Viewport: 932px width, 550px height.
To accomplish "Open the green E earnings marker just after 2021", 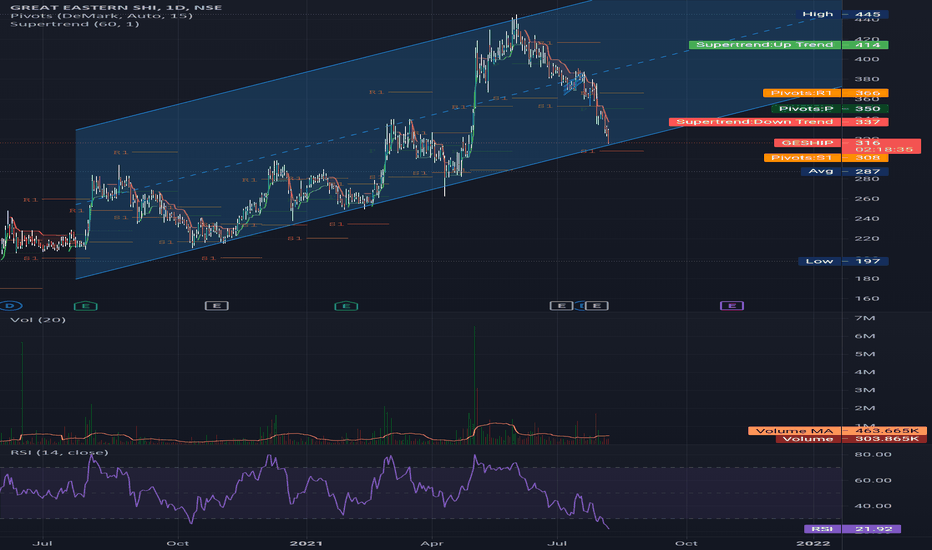I will pyautogui.click(x=346, y=306).
